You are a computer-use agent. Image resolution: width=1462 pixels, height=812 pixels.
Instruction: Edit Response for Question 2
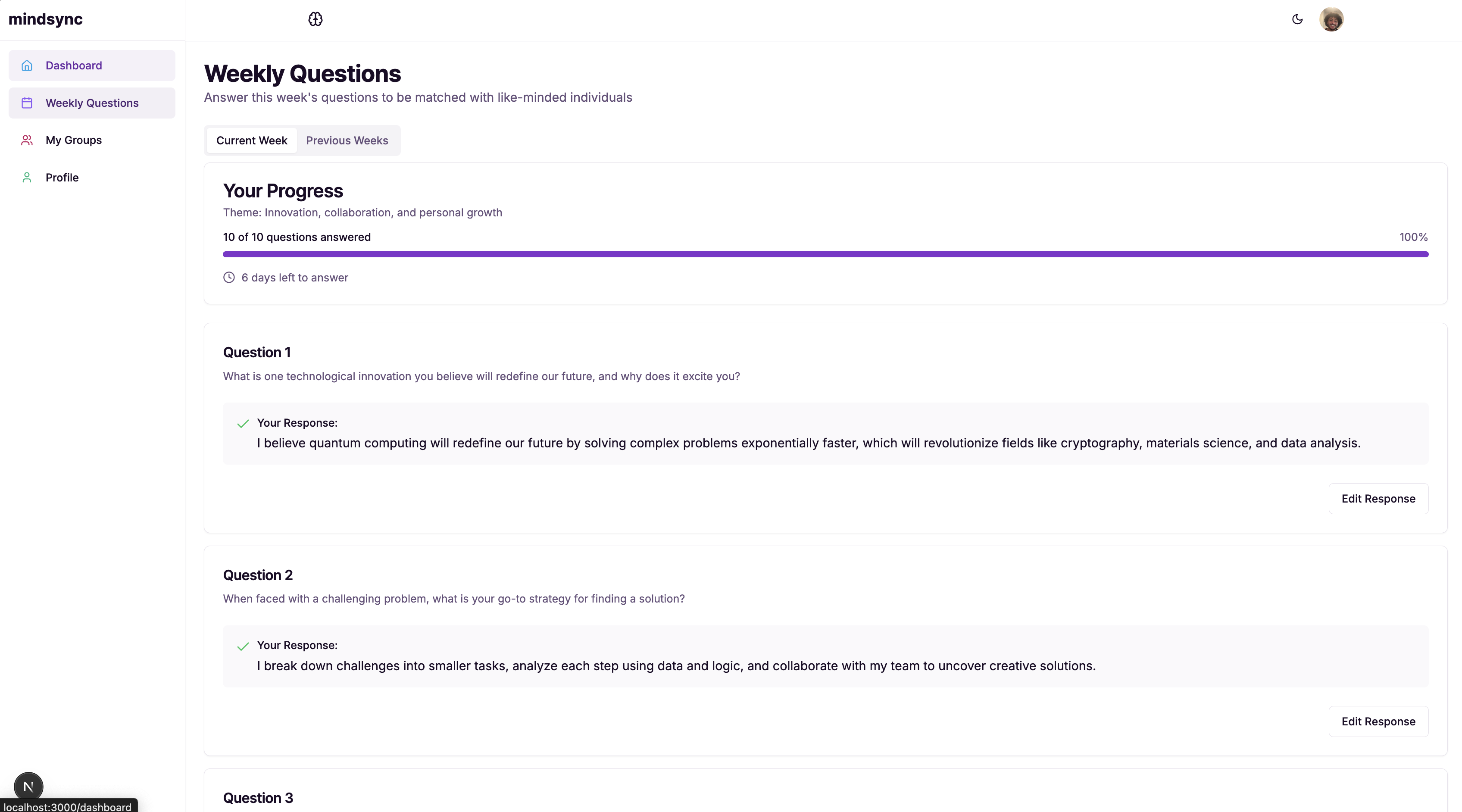pyautogui.click(x=1378, y=722)
